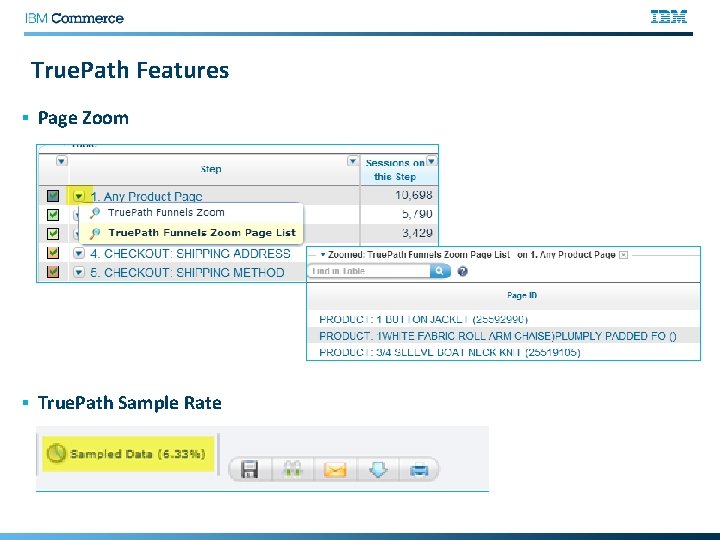Toggle checkbox for Any Product Page row
This screenshot has height=540, width=720.
[53, 196]
